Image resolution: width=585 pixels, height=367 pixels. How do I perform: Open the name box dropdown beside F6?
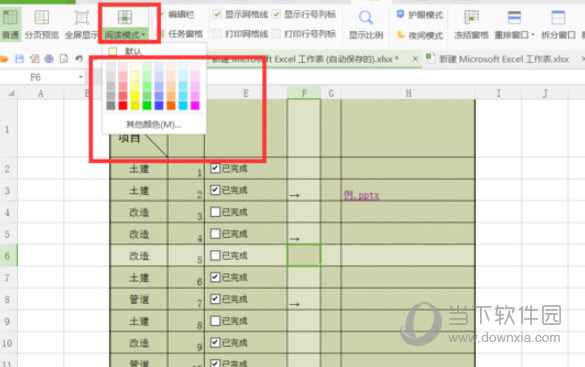pos(81,77)
